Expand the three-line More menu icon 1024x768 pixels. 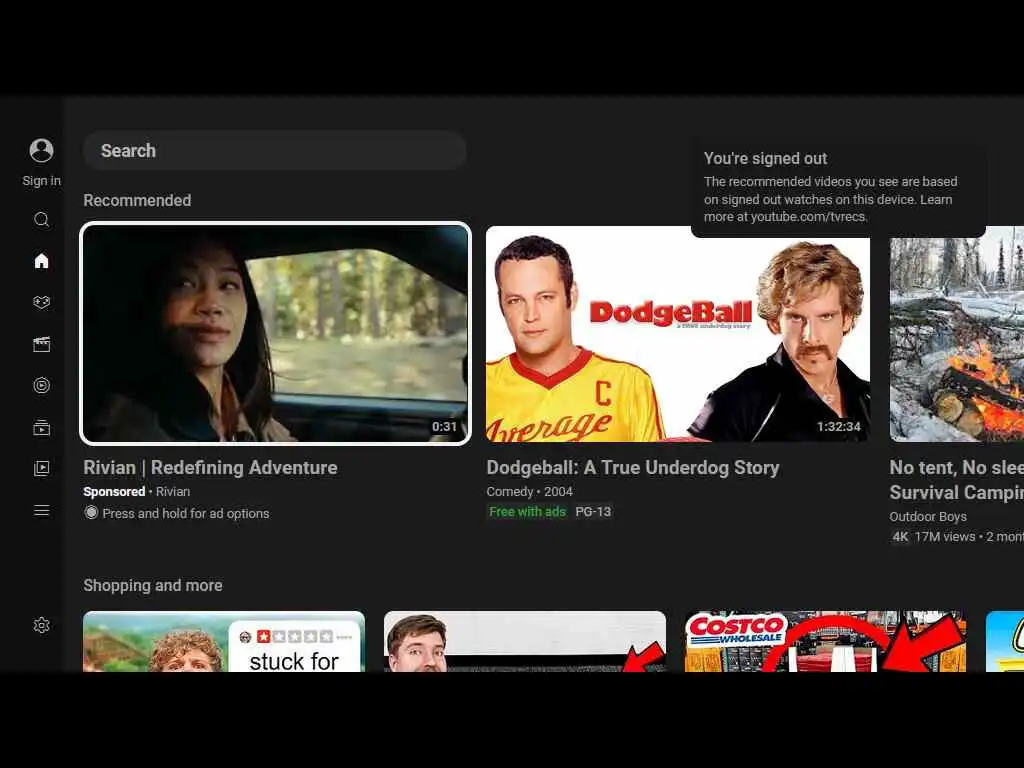(x=41, y=510)
